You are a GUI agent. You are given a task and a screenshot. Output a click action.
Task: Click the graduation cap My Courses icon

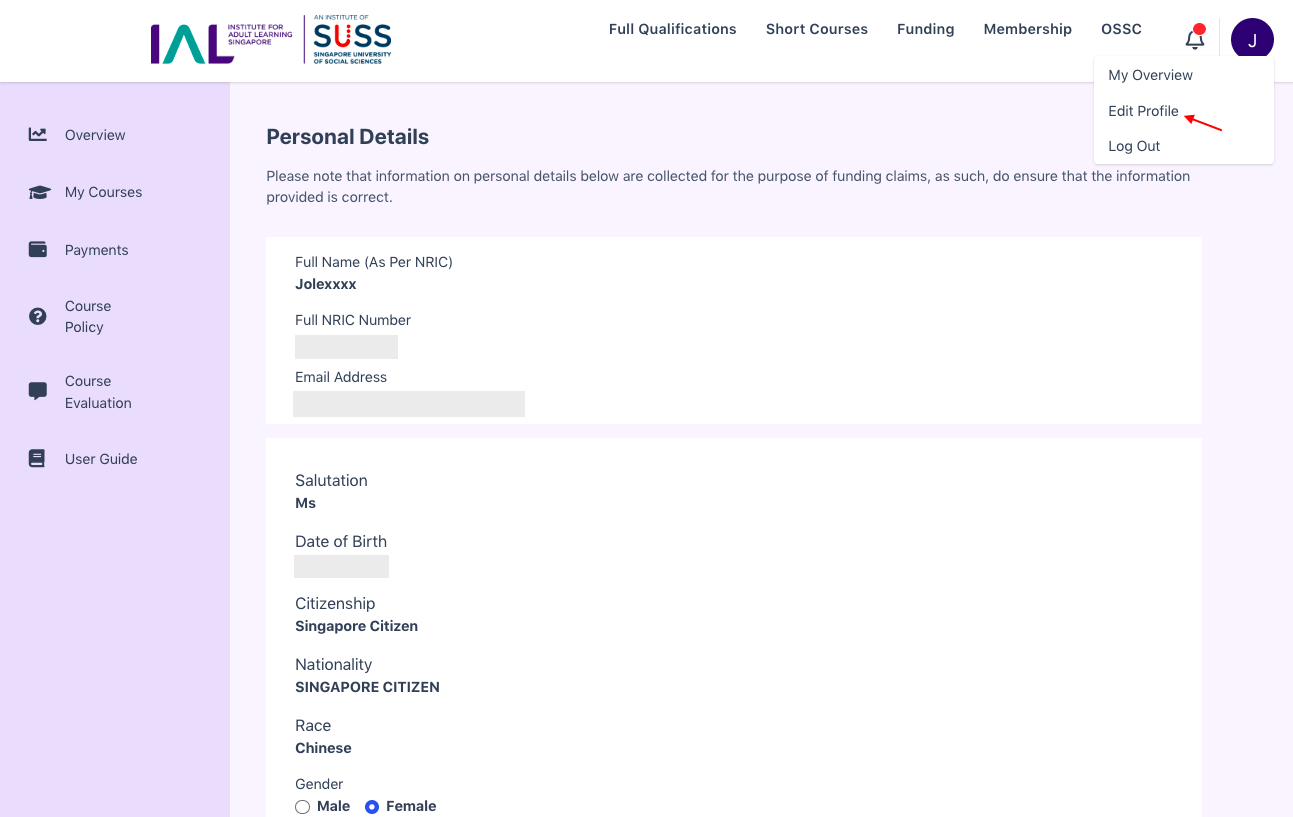(39, 192)
